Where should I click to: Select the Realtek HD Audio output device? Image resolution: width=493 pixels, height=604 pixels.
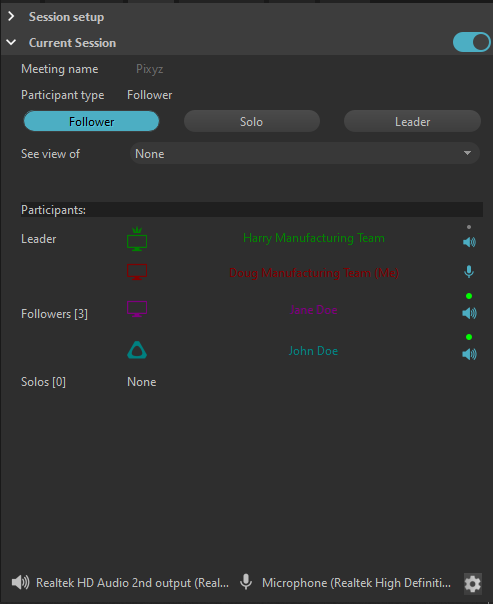pos(132,583)
